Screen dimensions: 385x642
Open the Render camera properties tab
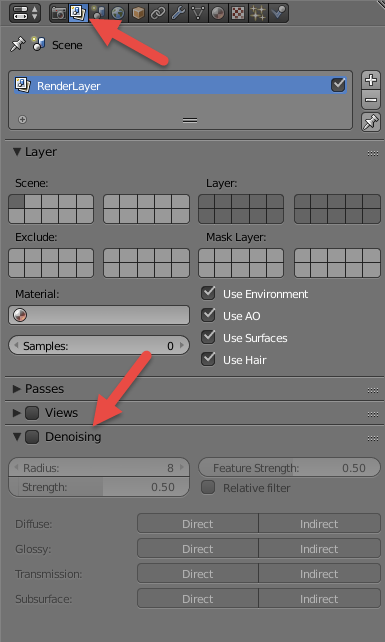click(59, 13)
